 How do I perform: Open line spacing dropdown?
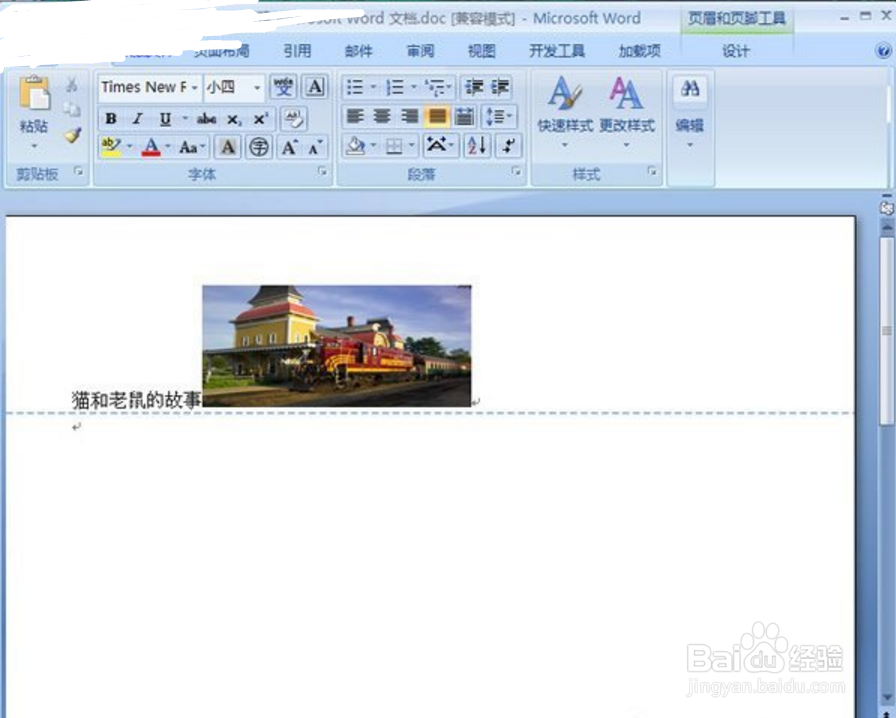[x=499, y=117]
